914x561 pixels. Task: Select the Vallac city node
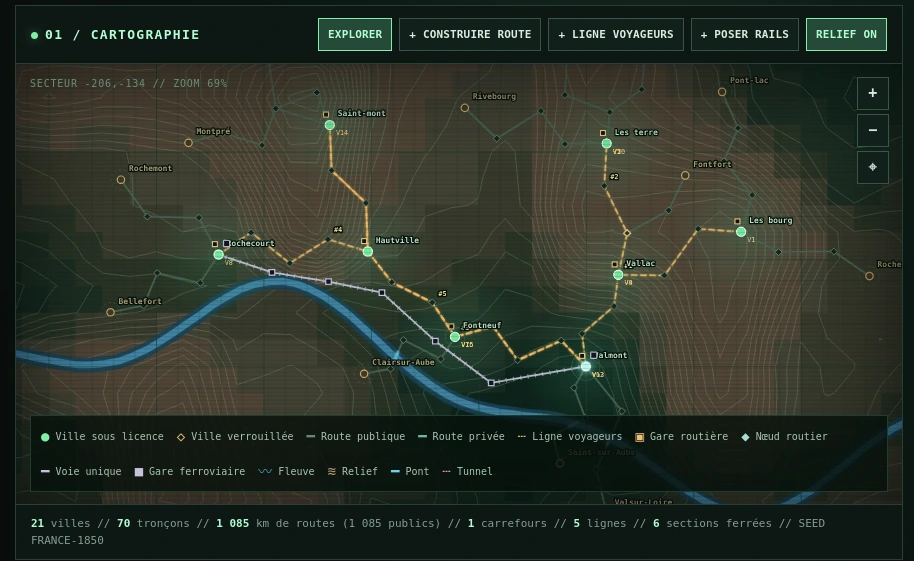618,275
